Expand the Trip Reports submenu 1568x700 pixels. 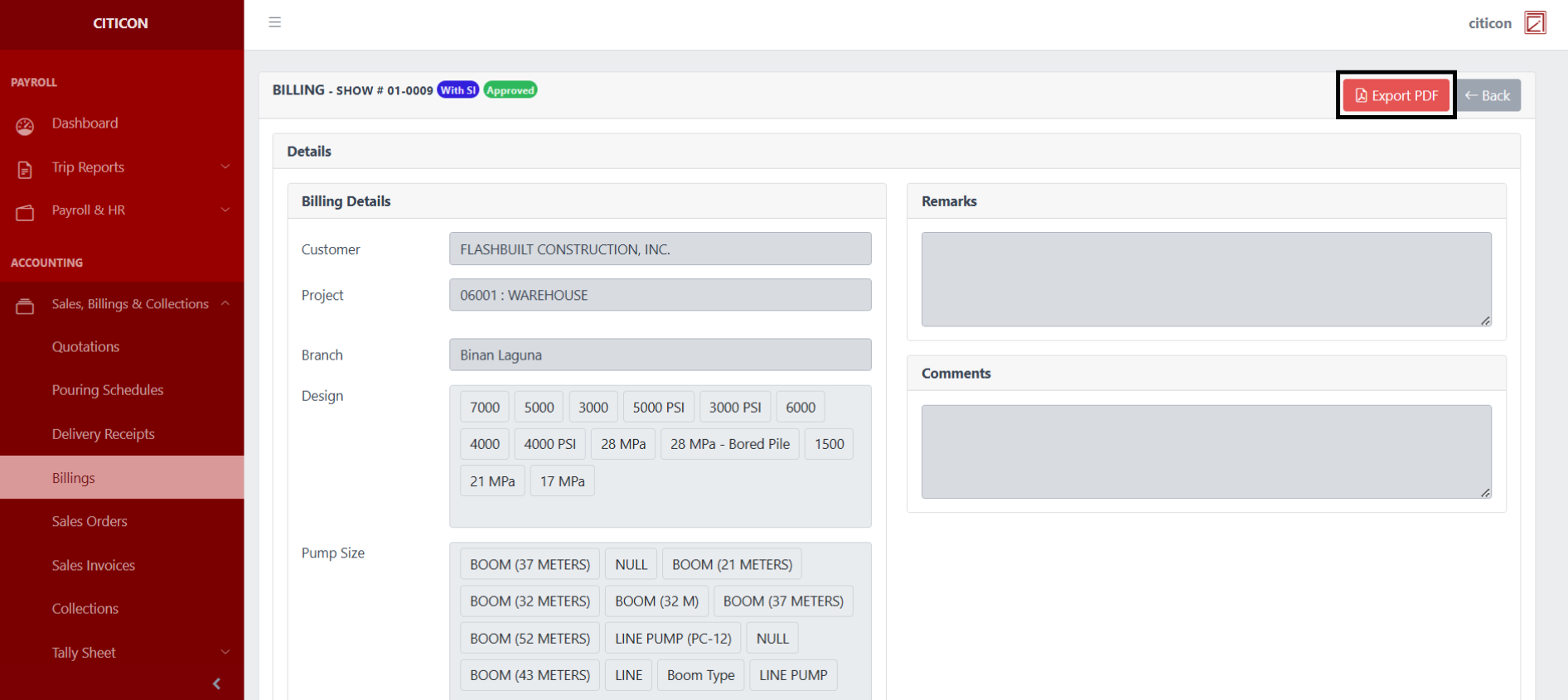coord(225,167)
